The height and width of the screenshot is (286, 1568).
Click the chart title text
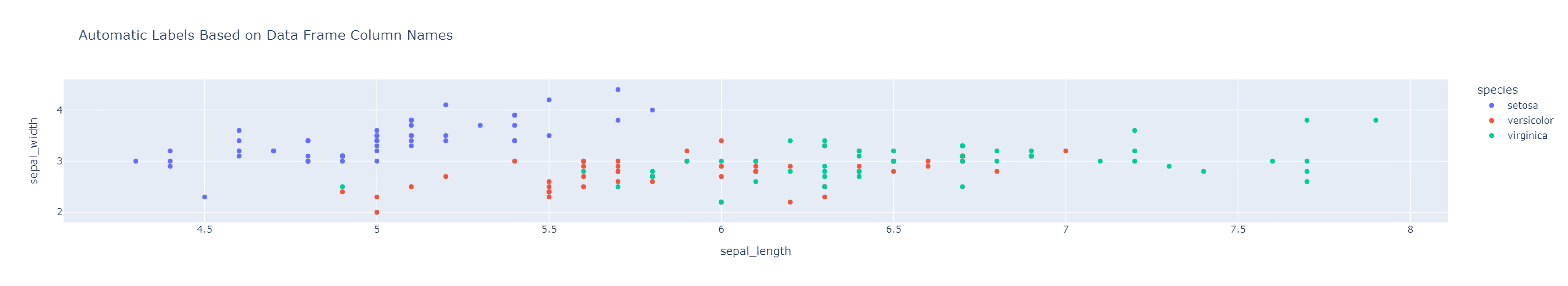click(x=265, y=35)
